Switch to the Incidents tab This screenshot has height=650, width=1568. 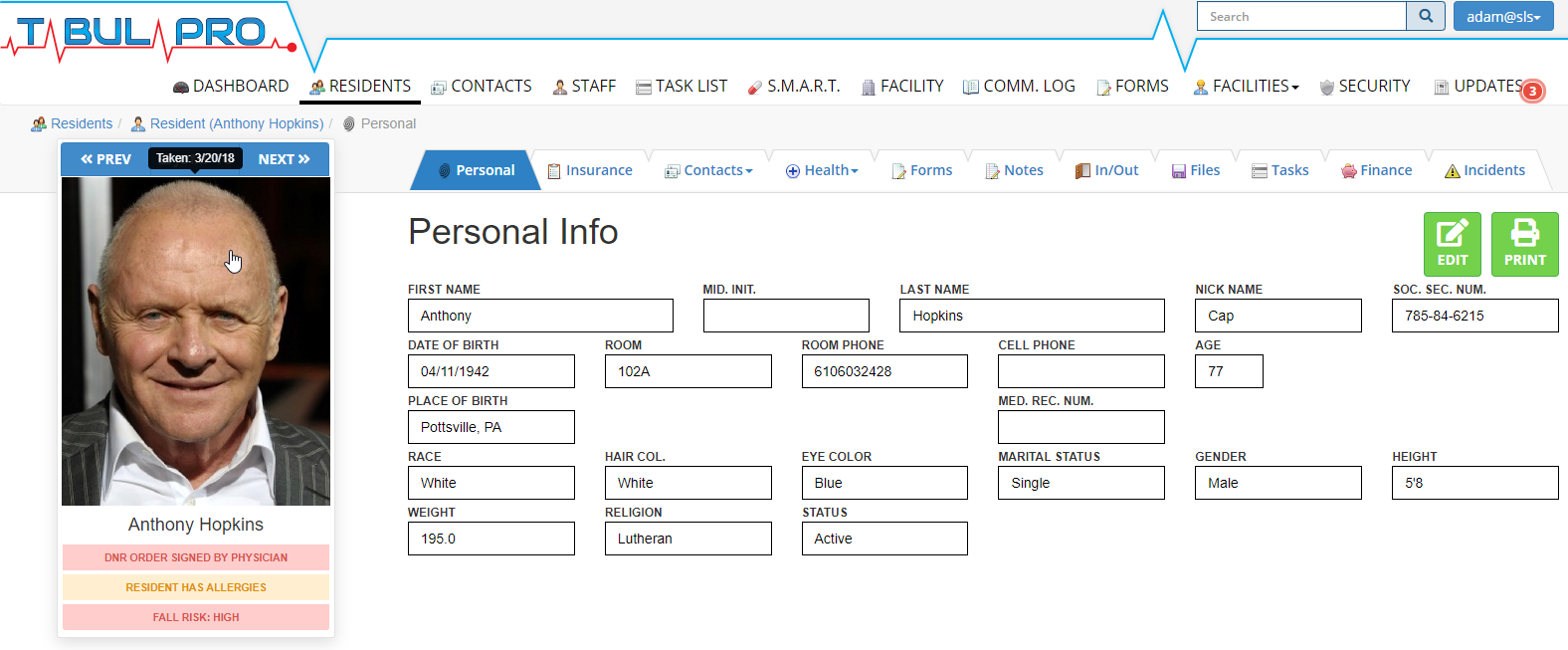click(1484, 170)
